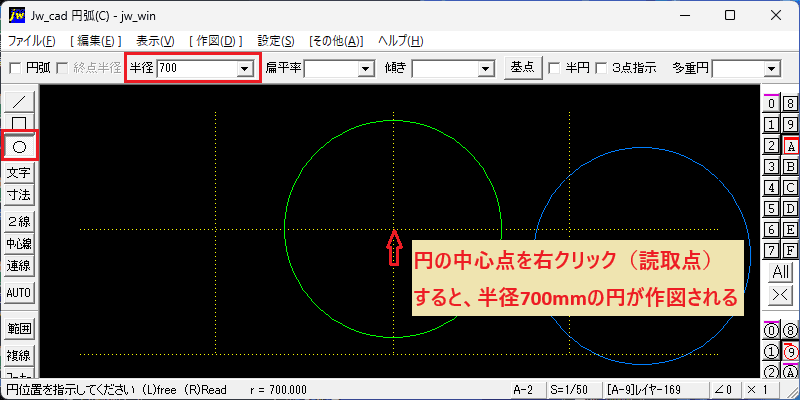Toggle layer 9 square button

790,124
